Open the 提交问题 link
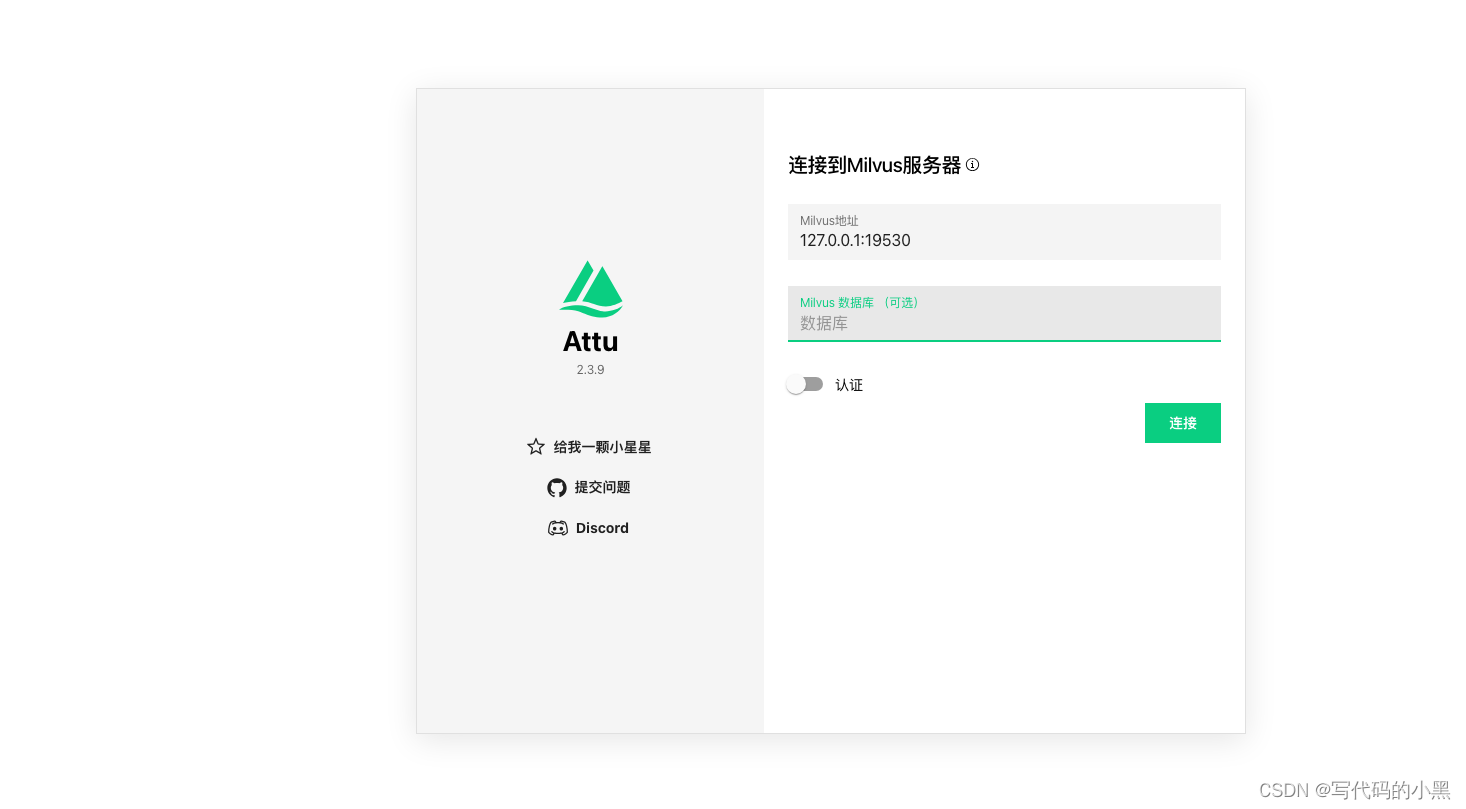This screenshot has height=809, width=1466. point(602,488)
